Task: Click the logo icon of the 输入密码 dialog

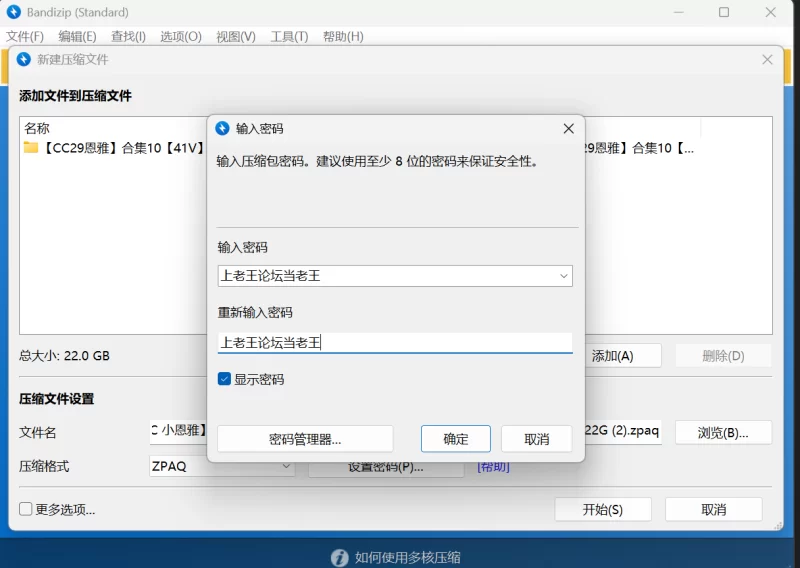Action: pos(222,128)
